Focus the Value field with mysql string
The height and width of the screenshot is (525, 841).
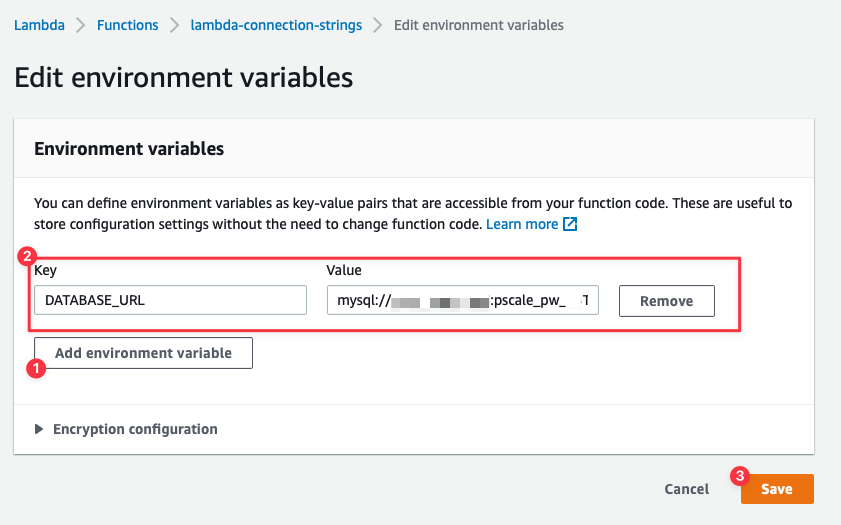[x=463, y=300]
